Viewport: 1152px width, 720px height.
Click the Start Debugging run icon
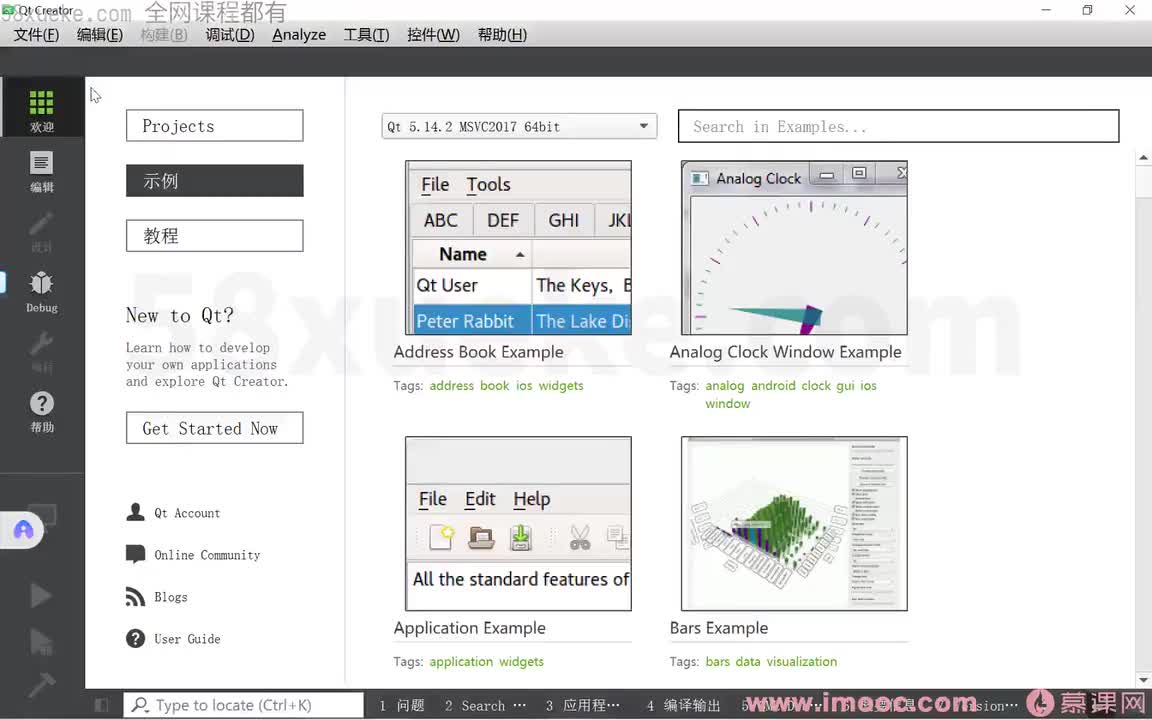41,641
